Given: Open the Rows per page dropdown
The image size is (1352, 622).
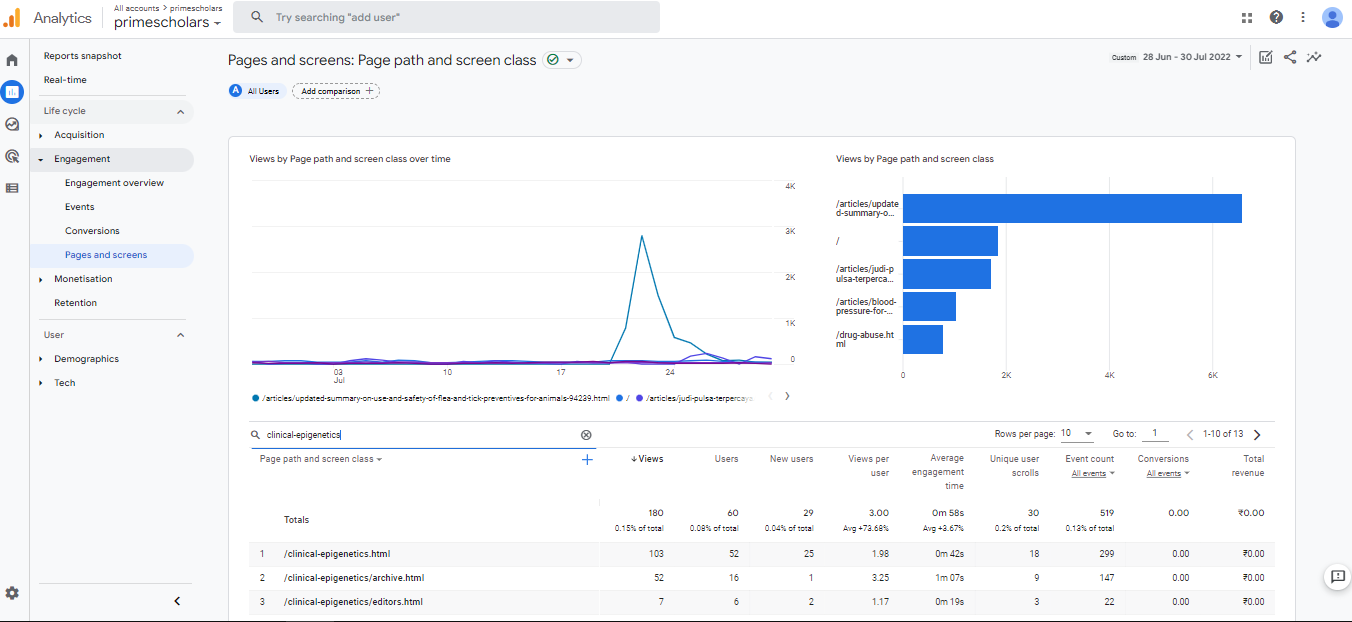Looking at the screenshot, I should tap(1077, 434).
